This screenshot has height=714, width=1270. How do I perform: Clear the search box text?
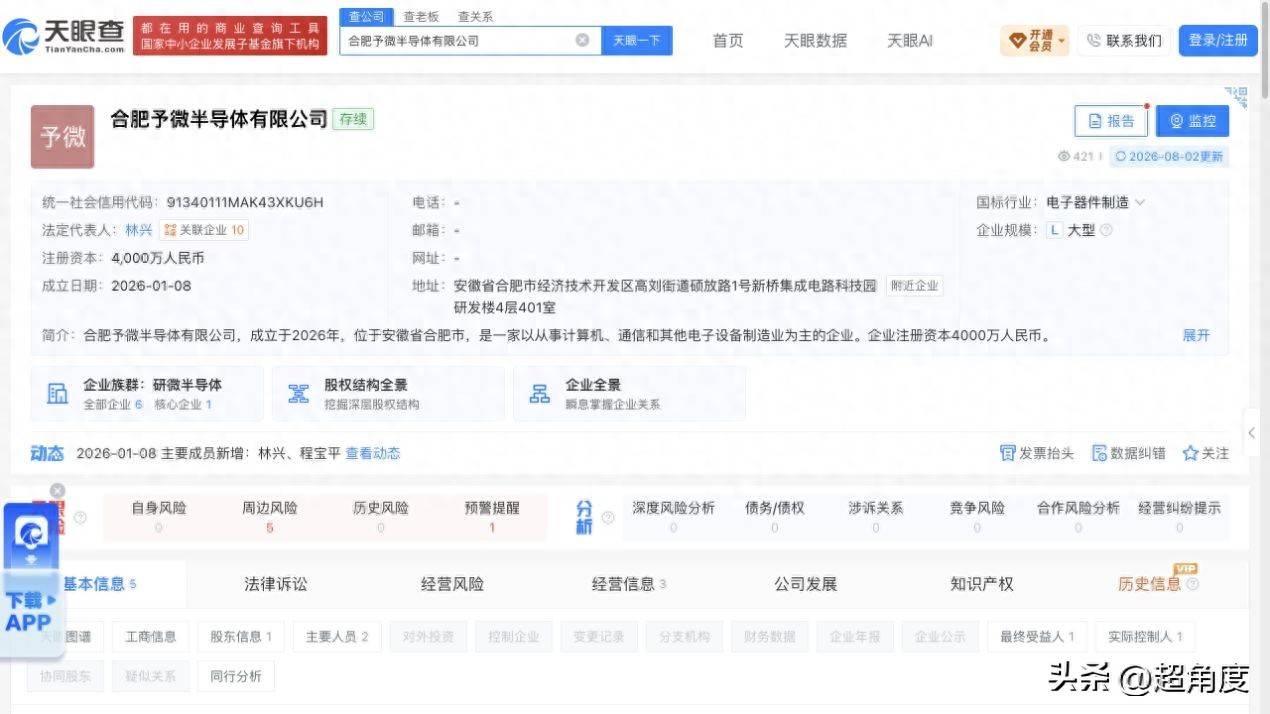click(582, 40)
